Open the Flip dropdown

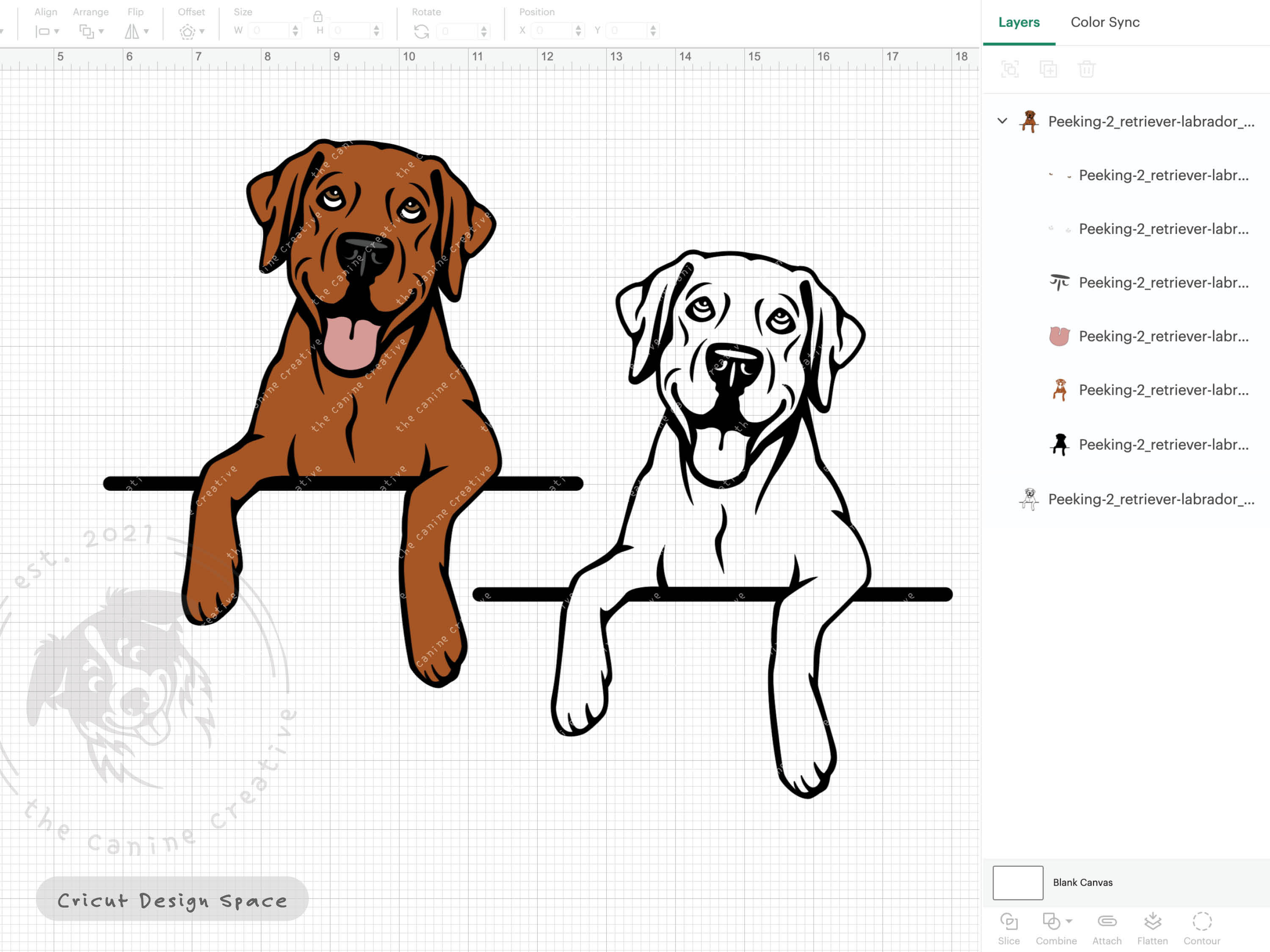[x=137, y=31]
